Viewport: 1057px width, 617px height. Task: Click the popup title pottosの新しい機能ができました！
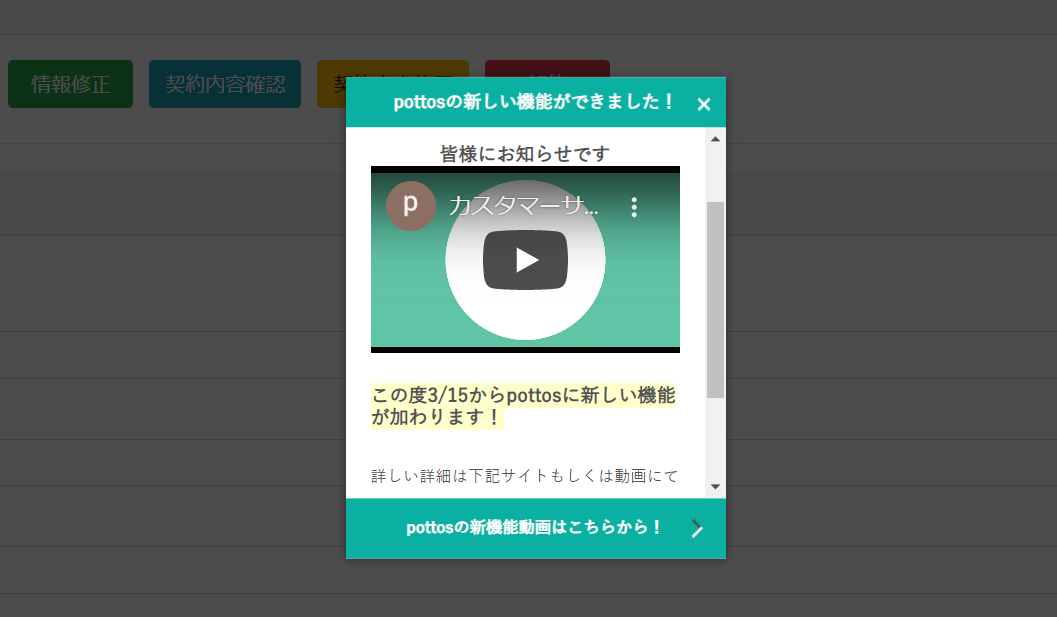(534, 102)
